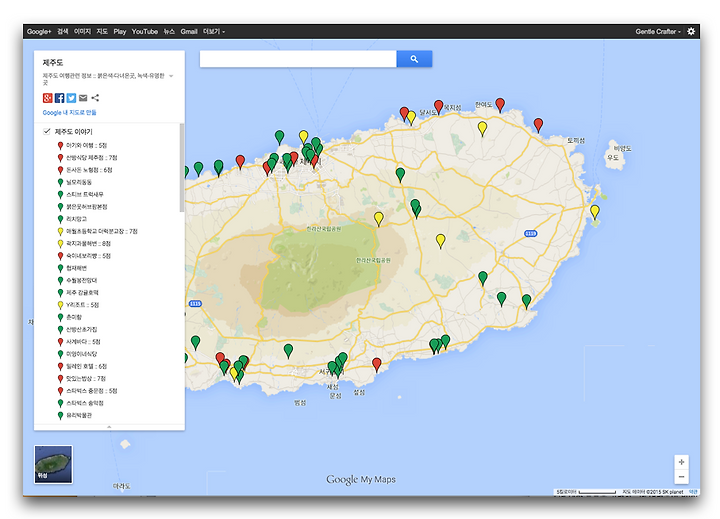
Task: Click the 제주도 map title in the panel
Action: (x=53, y=62)
